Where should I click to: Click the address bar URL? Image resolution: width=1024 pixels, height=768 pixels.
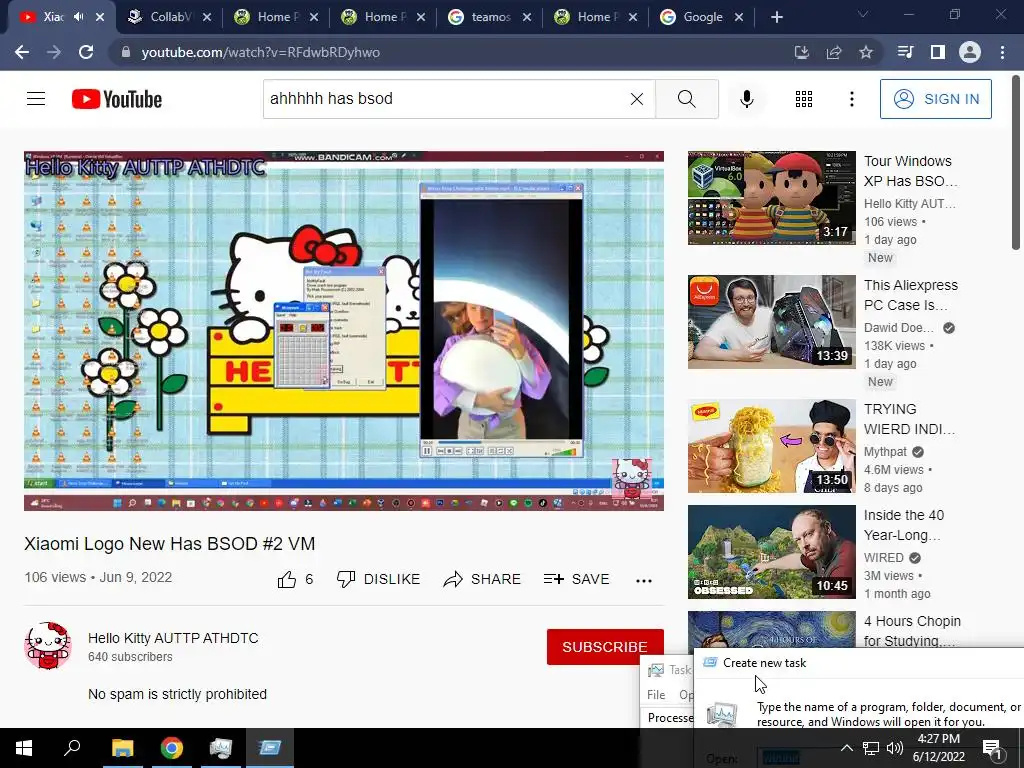pos(261,52)
